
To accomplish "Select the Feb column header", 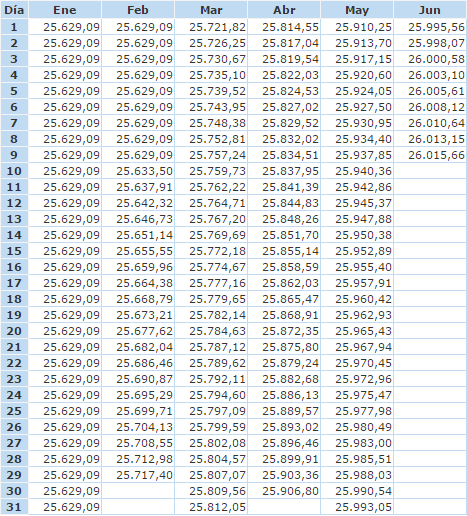I will point(138,10).
